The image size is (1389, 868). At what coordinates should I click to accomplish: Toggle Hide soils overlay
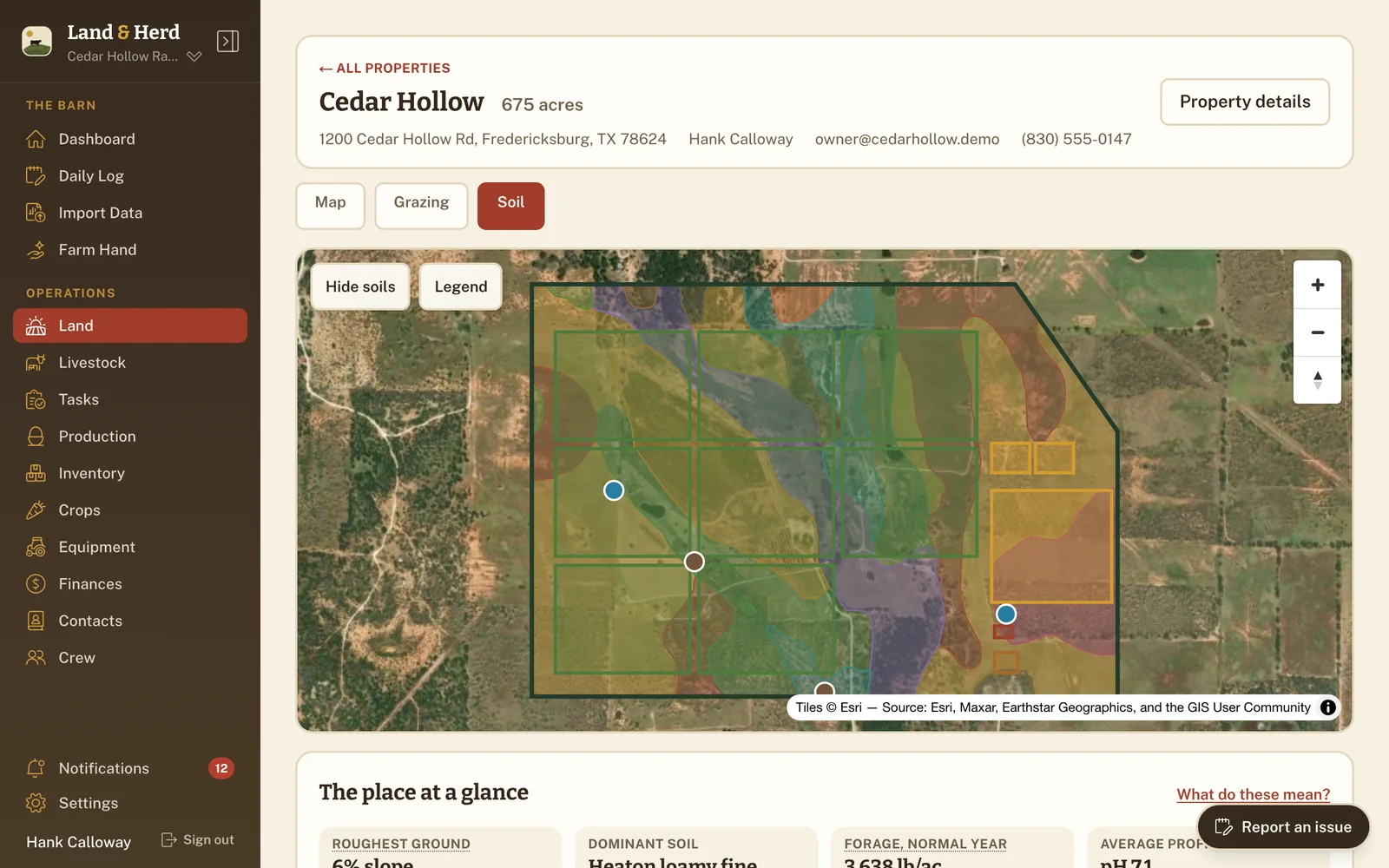[360, 286]
